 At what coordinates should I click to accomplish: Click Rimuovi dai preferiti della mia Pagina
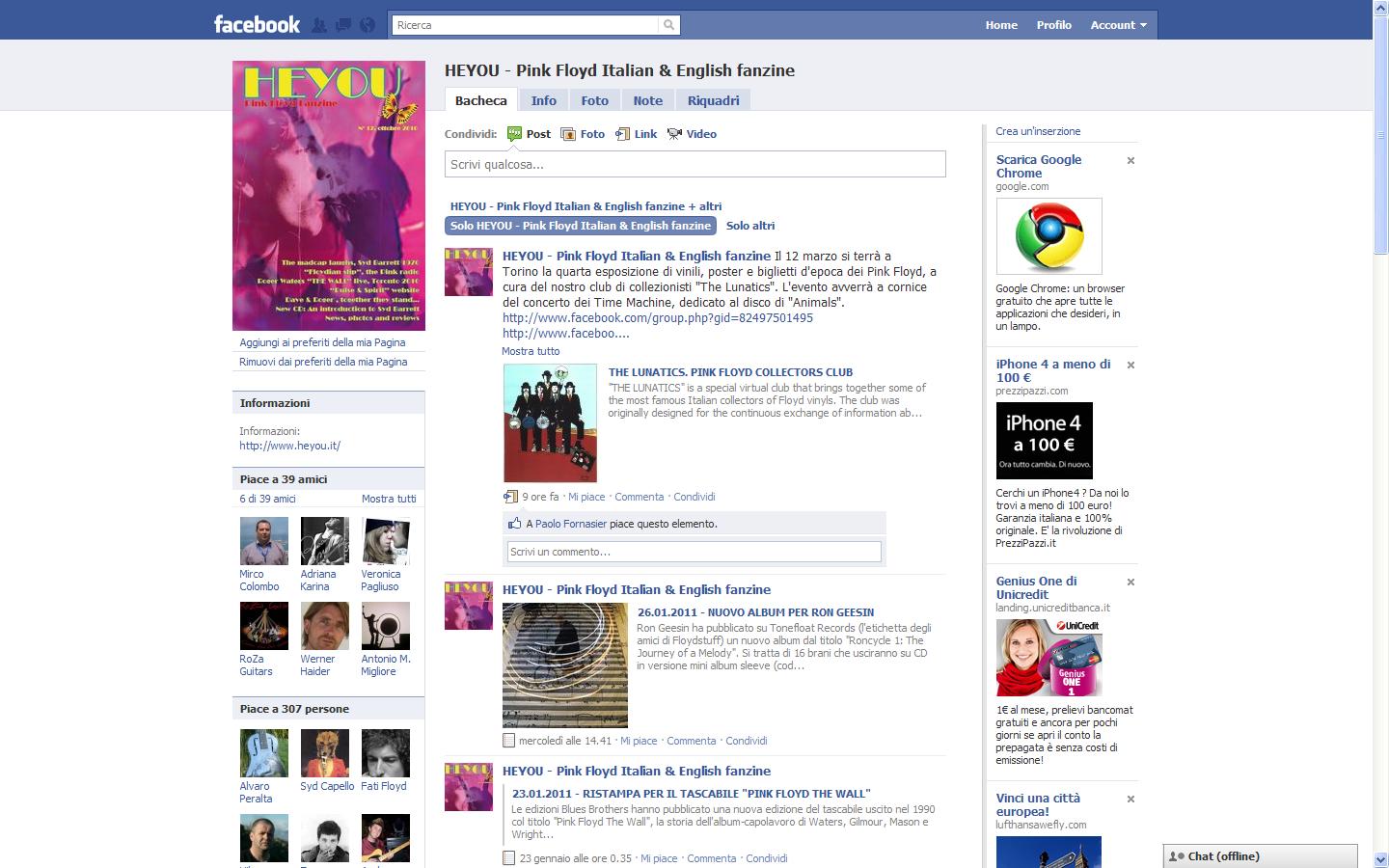point(323,362)
